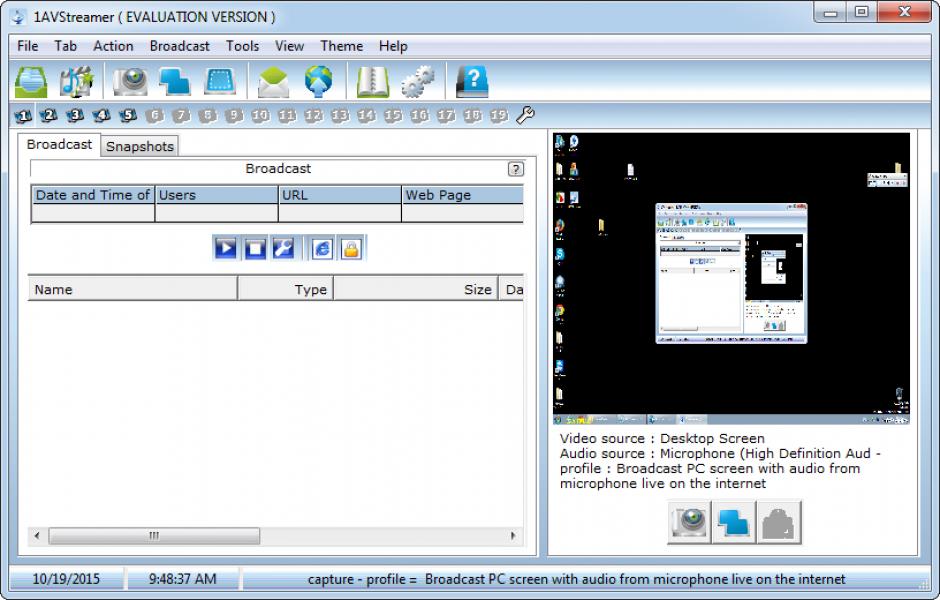
Task: Open the Help menu
Action: [393, 46]
